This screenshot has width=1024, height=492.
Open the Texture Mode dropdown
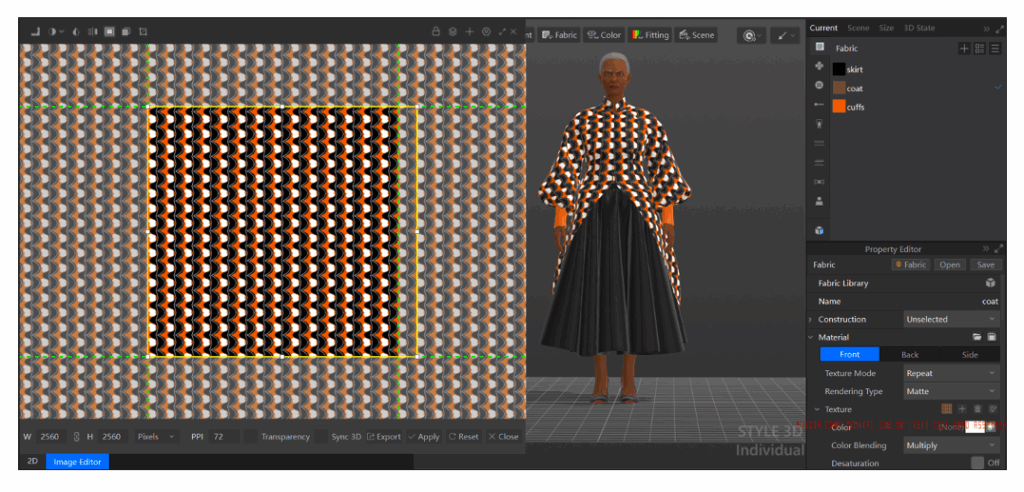click(952, 373)
